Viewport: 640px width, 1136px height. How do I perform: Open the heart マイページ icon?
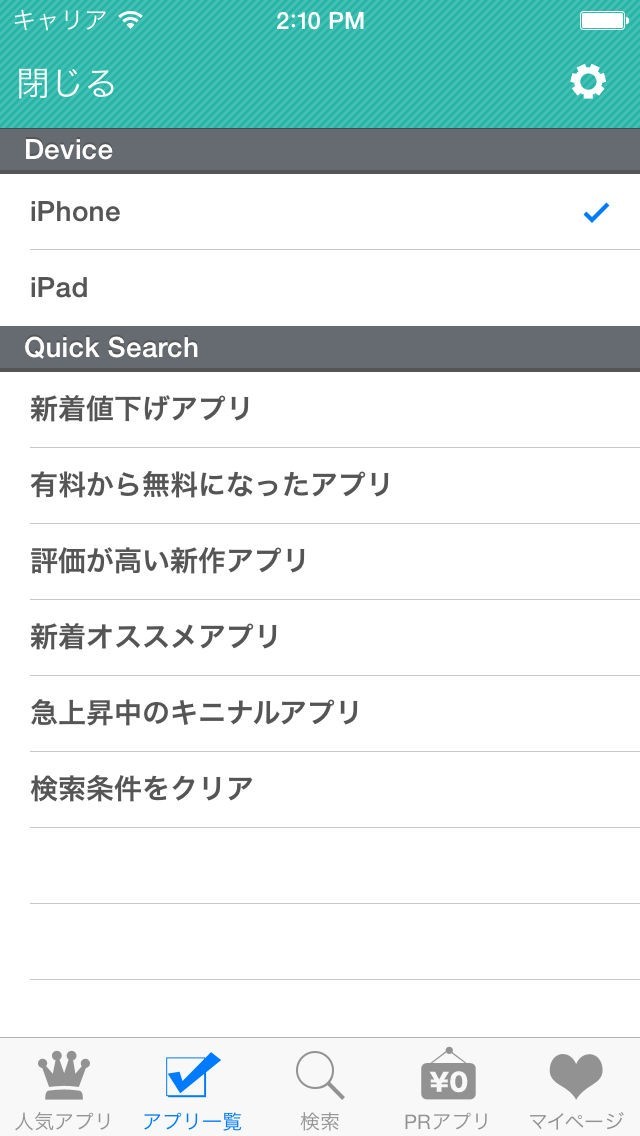click(x=576, y=1078)
